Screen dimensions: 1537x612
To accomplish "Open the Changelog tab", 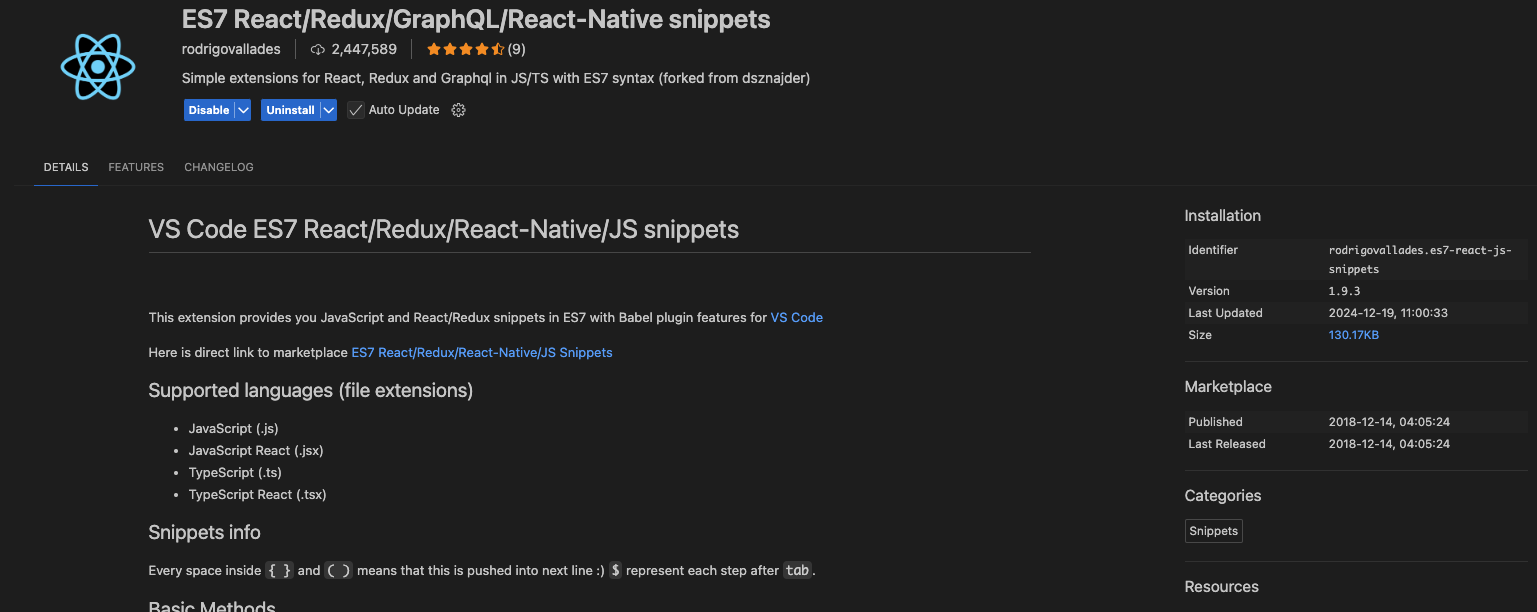I will click(219, 167).
